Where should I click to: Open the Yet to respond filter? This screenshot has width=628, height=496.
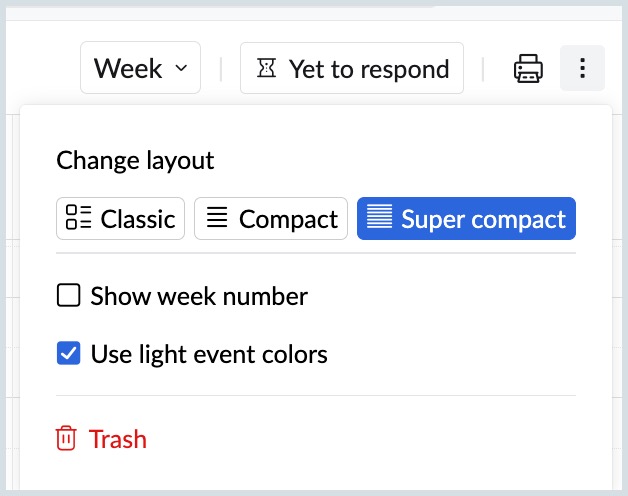tap(352, 69)
